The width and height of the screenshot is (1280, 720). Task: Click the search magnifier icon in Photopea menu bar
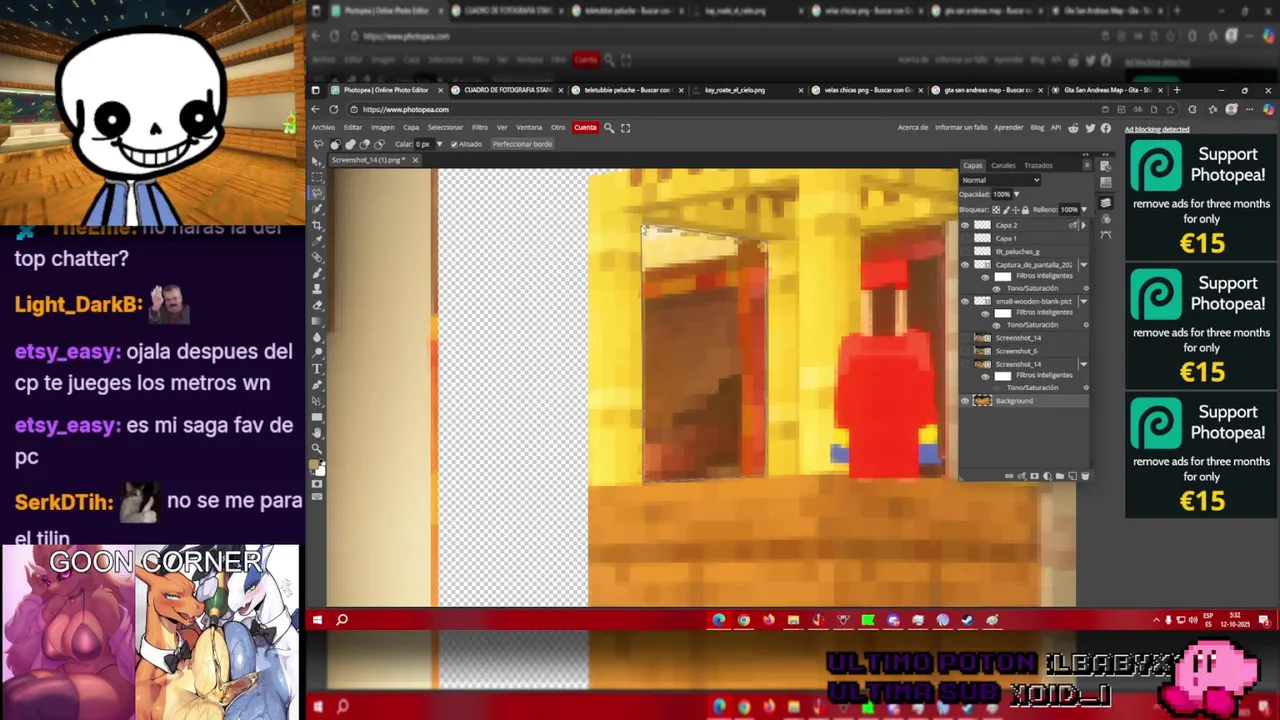coord(609,127)
